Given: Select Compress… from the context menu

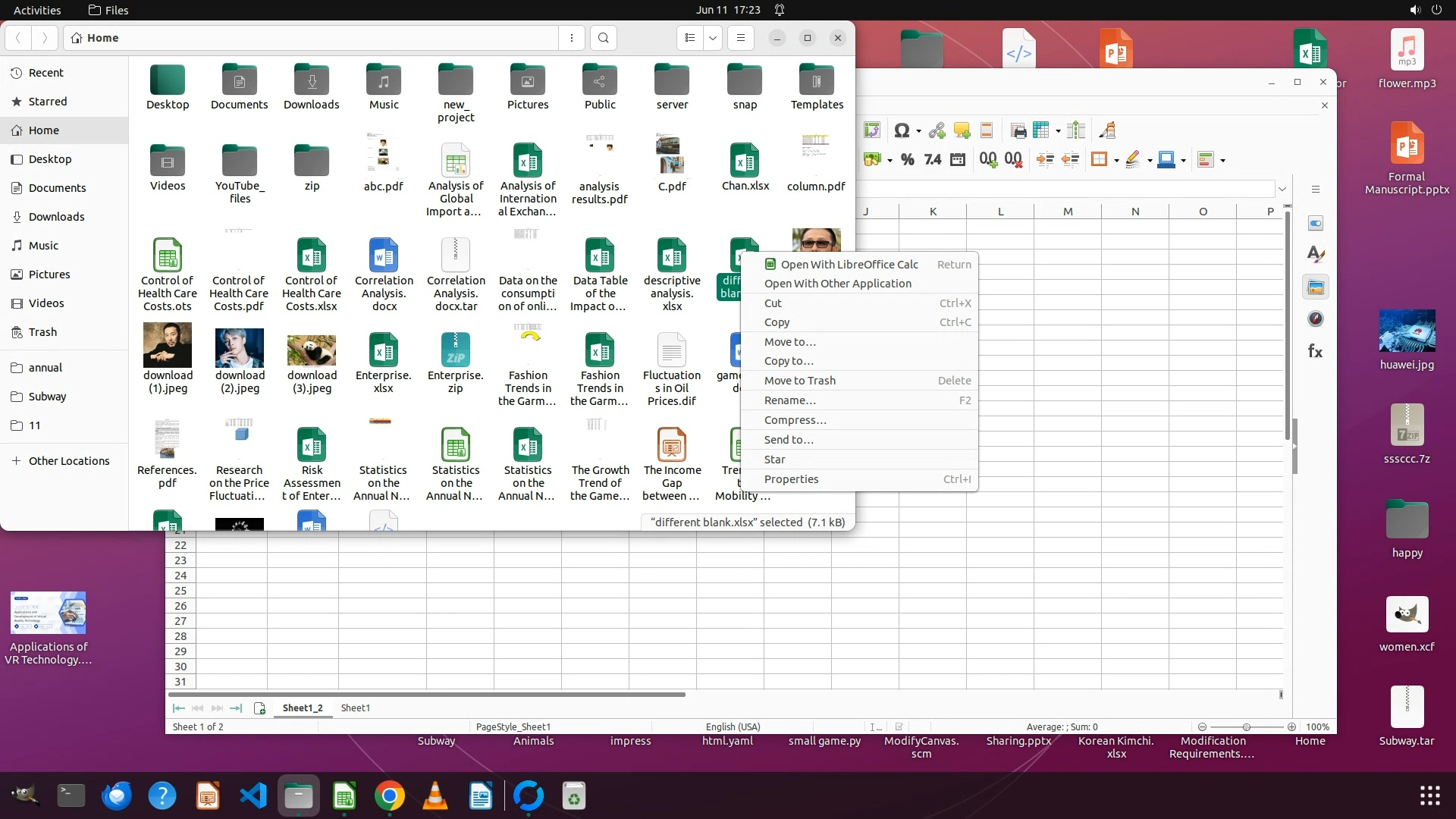Looking at the screenshot, I should point(795,420).
